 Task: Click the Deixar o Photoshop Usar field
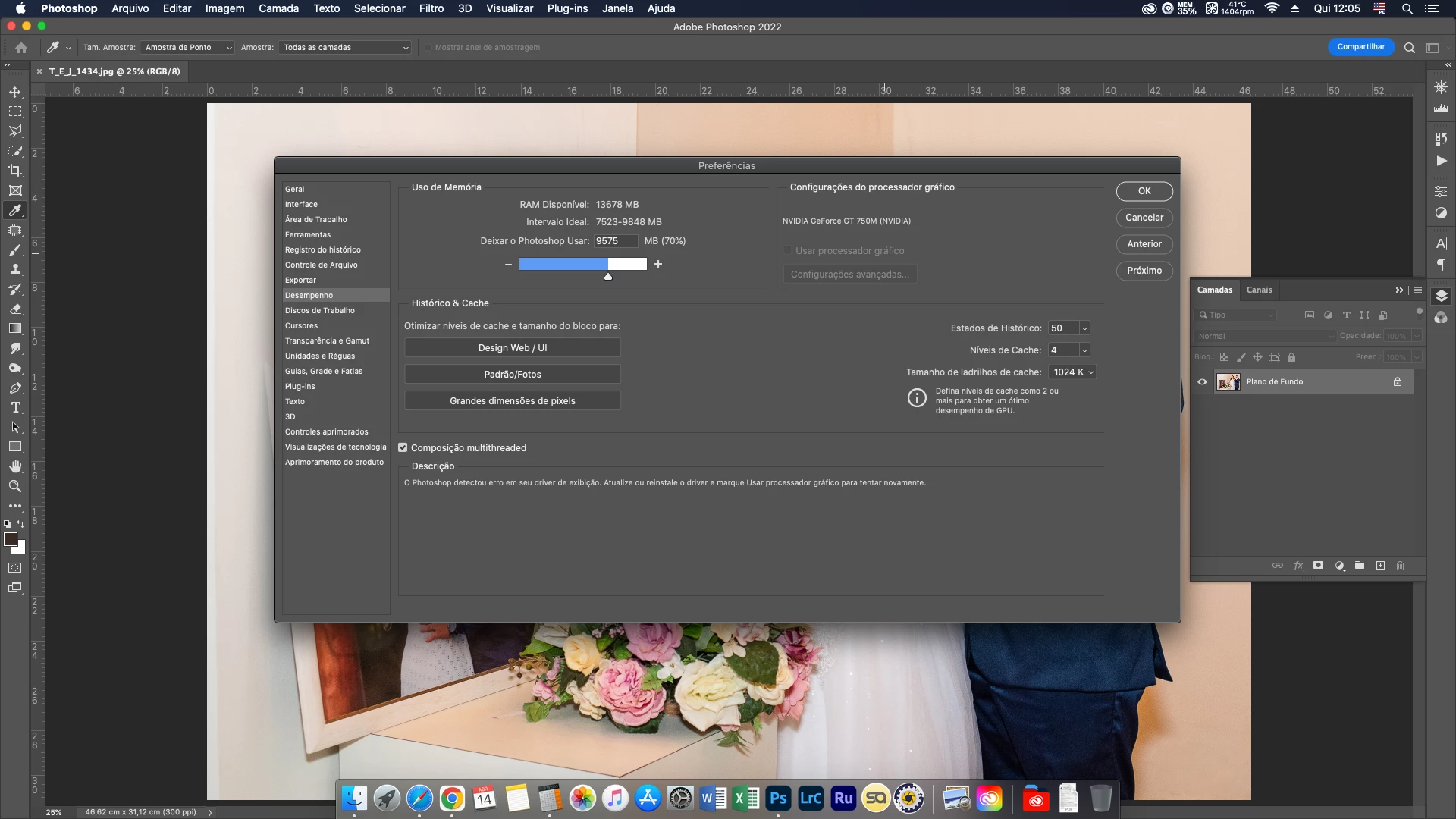point(614,241)
